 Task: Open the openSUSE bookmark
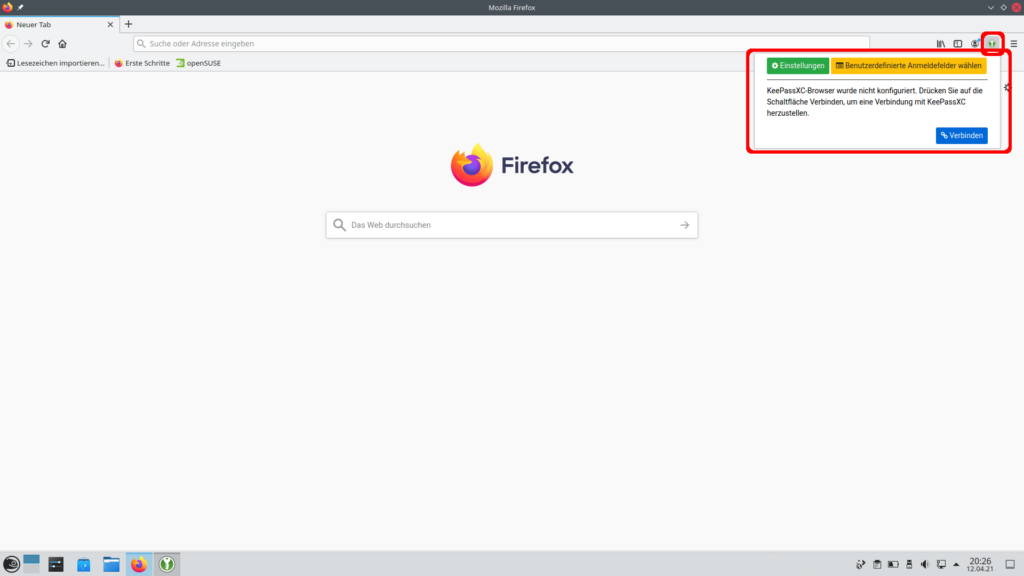[x=199, y=63]
